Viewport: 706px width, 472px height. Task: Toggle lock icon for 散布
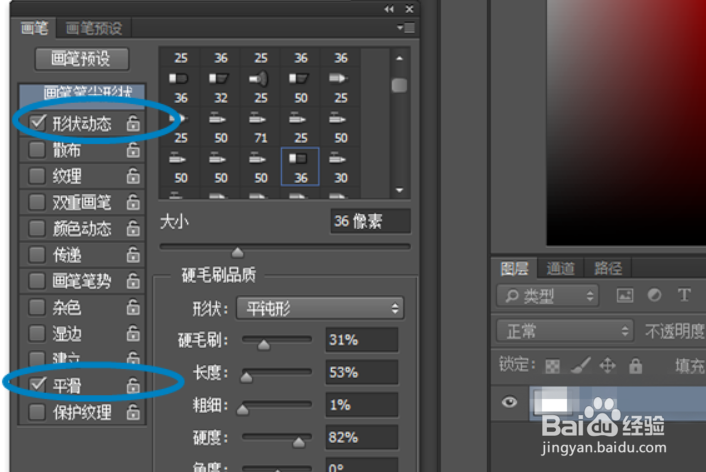(x=133, y=150)
